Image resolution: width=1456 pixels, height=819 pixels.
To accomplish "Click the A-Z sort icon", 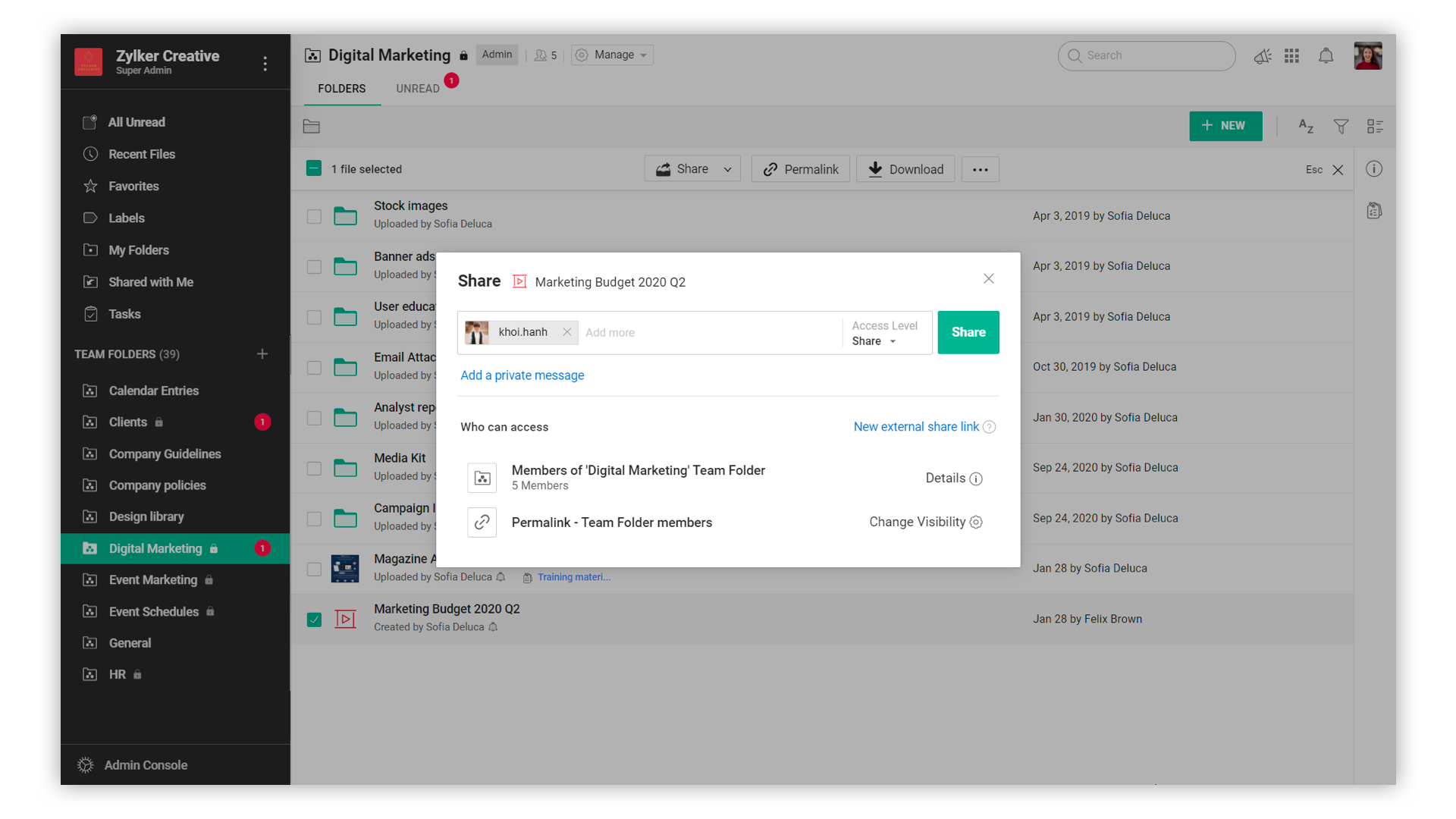I will point(1306,127).
